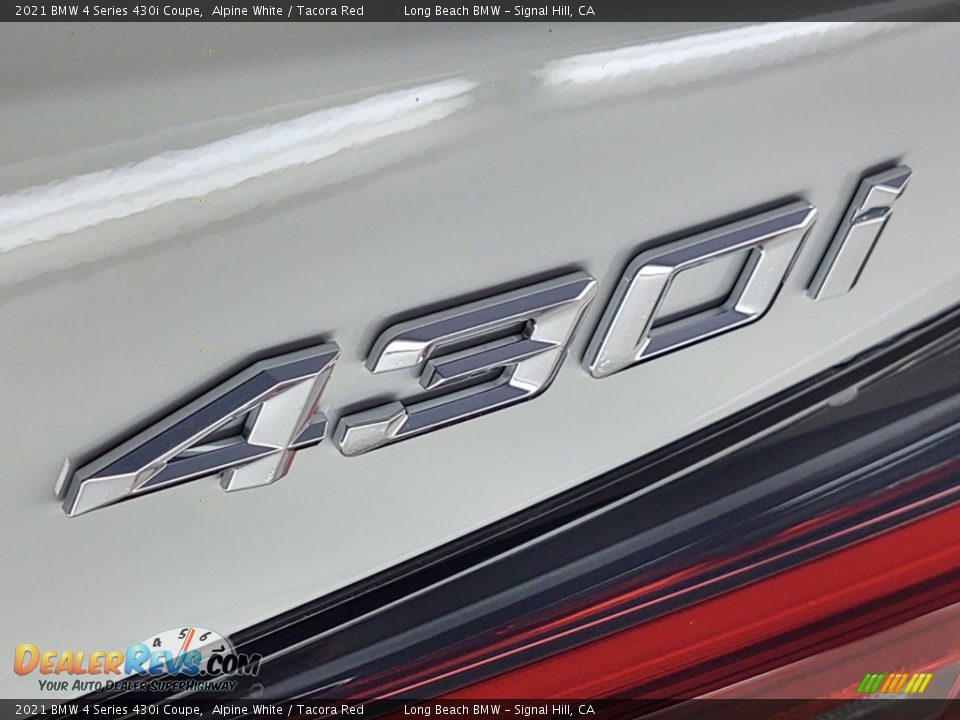Click the top caption 'Long Beach BMW – Signal Hill, CA'

tap(499, 10)
